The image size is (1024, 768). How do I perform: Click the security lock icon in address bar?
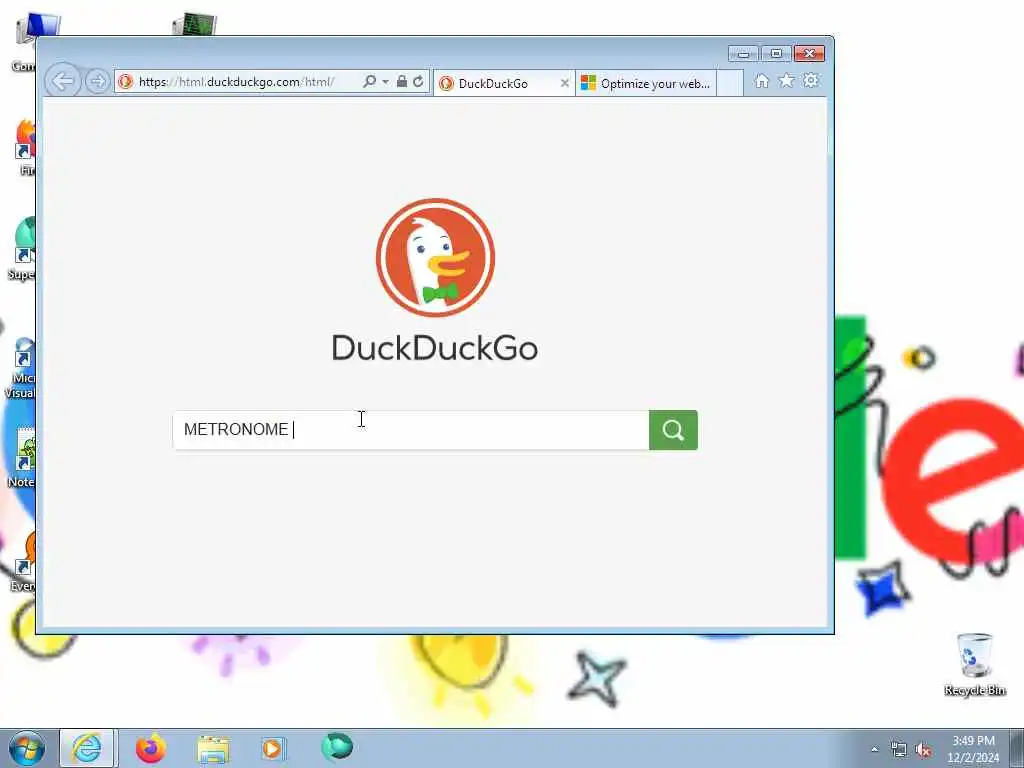tap(402, 82)
